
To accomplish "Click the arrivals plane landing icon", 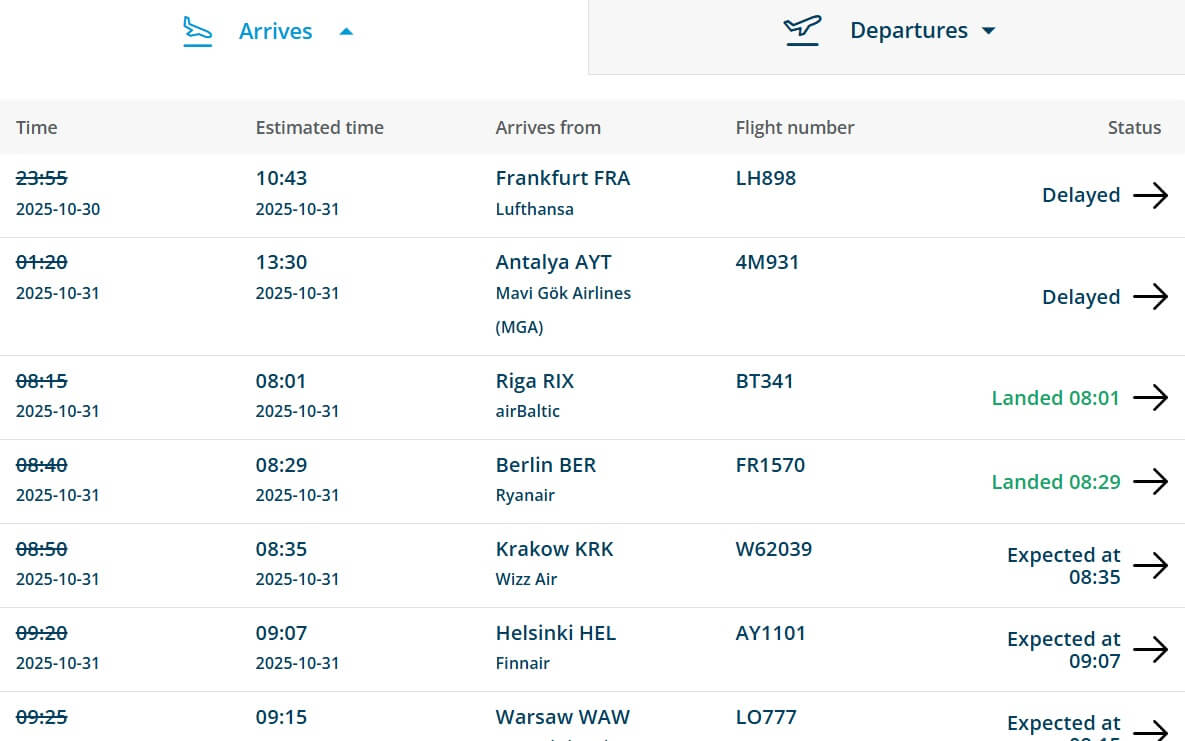I will pyautogui.click(x=198, y=31).
